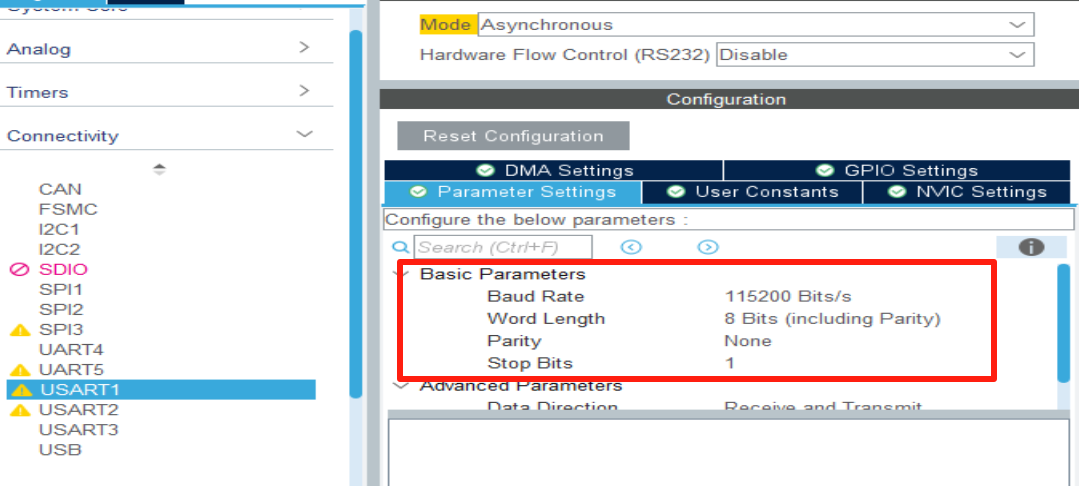Open the Mode dropdown set to Asynchronous
This screenshot has height=486, width=1079.
755,25
